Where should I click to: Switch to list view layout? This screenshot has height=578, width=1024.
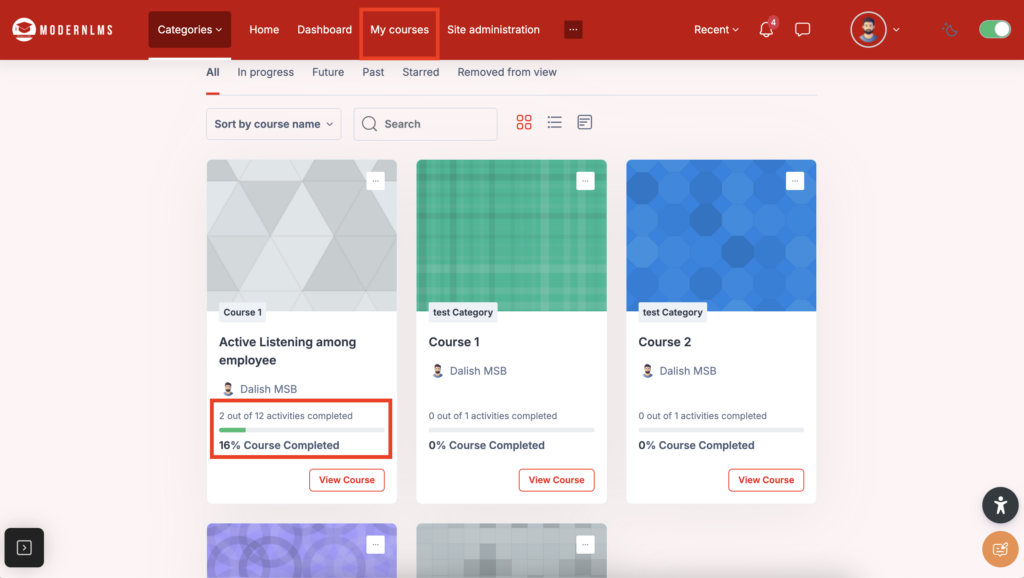point(554,123)
